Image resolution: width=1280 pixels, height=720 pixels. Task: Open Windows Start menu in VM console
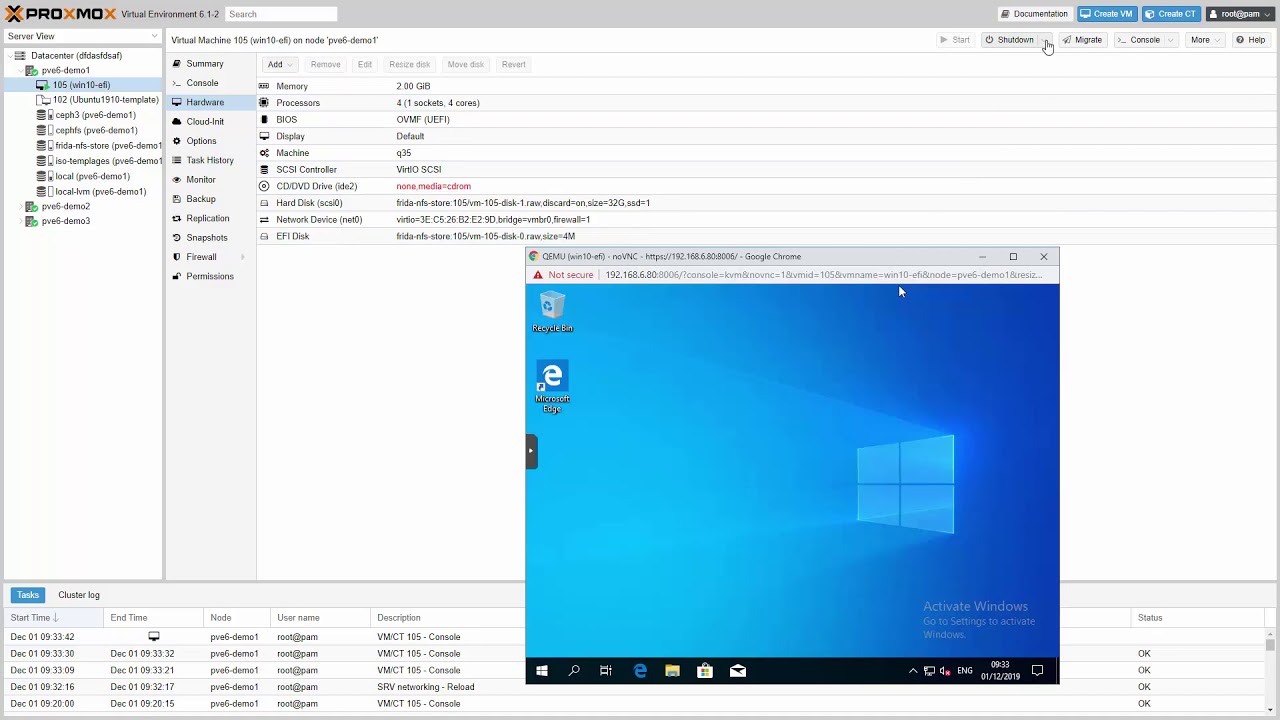point(542,671)
